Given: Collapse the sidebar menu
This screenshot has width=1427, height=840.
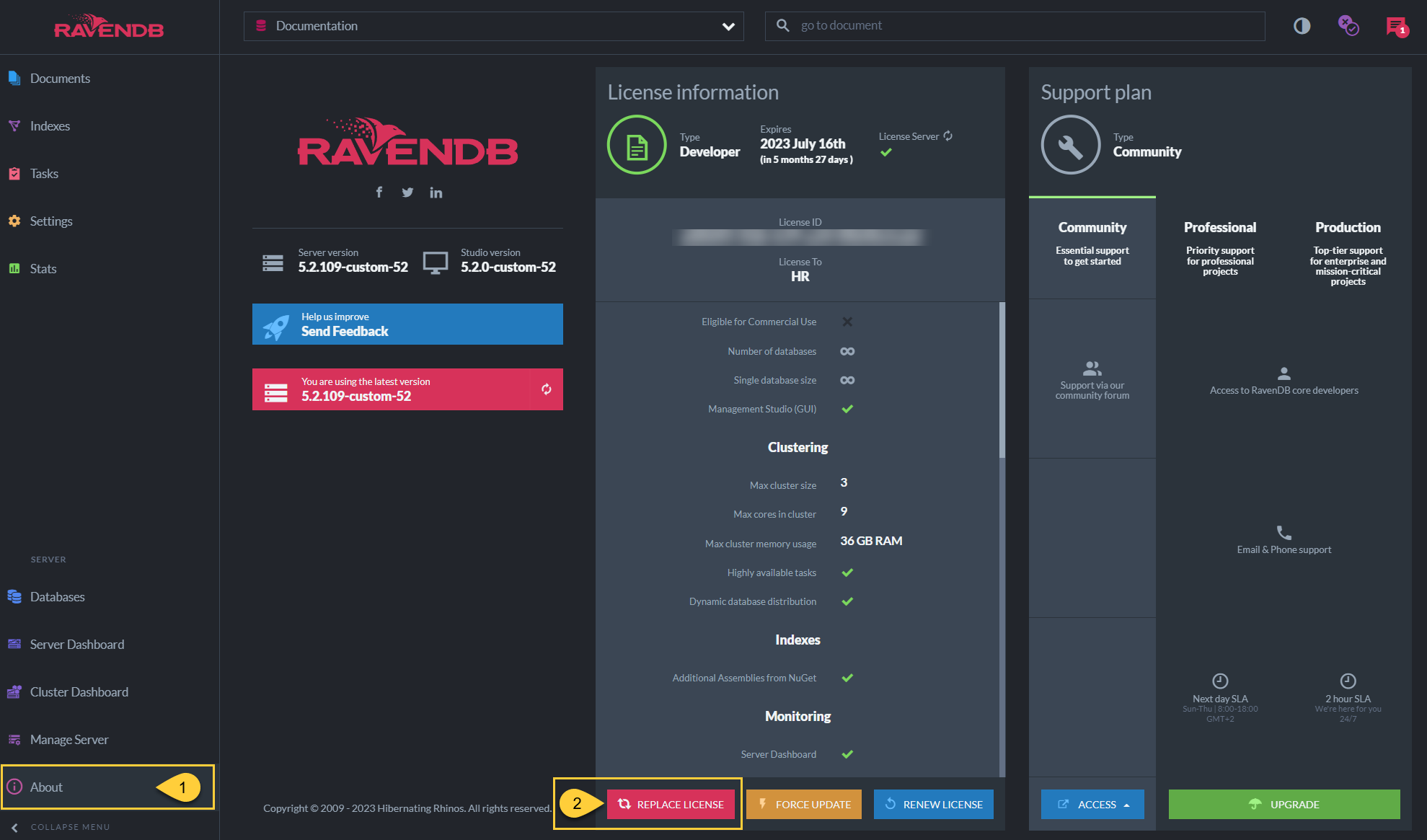Looking at the screenshot, I should (x=61, y=827).
